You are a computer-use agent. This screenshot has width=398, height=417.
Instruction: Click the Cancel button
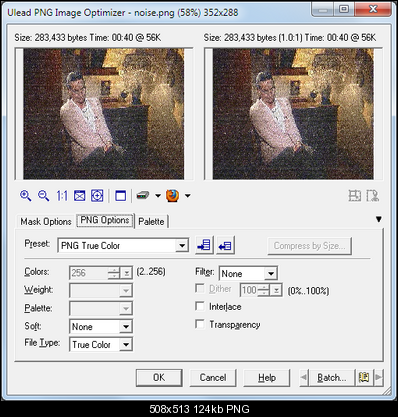pyautogui.click(x=213, y=378)
